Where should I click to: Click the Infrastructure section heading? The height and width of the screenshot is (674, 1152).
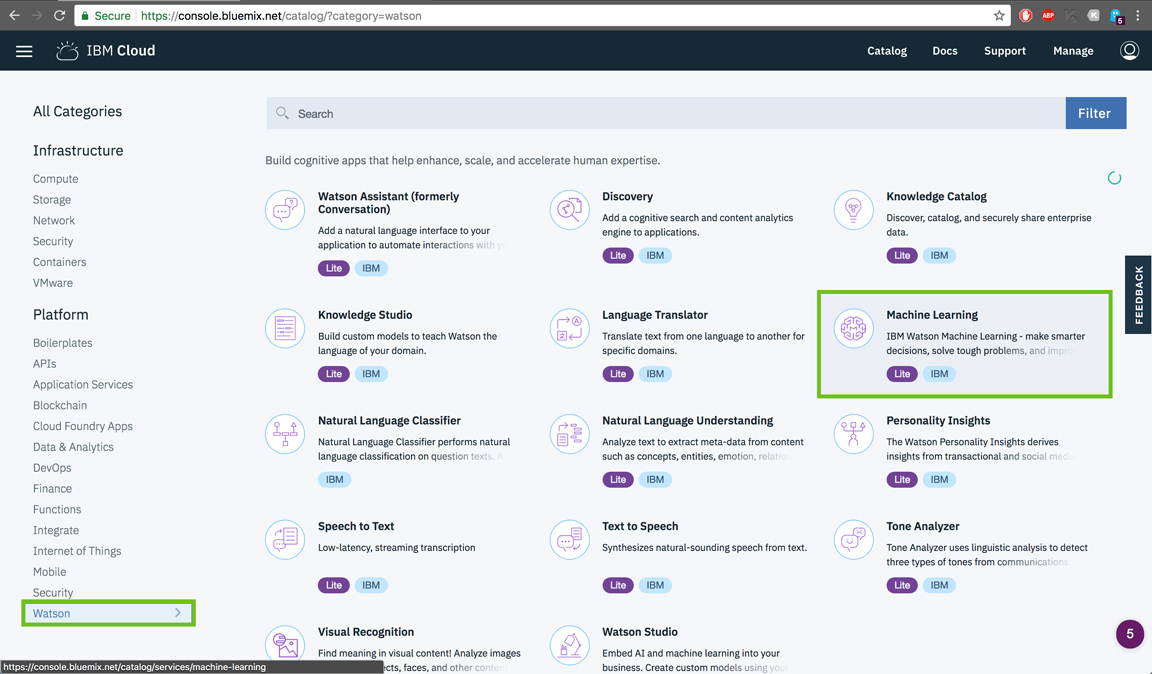click(x=78, y=151)
